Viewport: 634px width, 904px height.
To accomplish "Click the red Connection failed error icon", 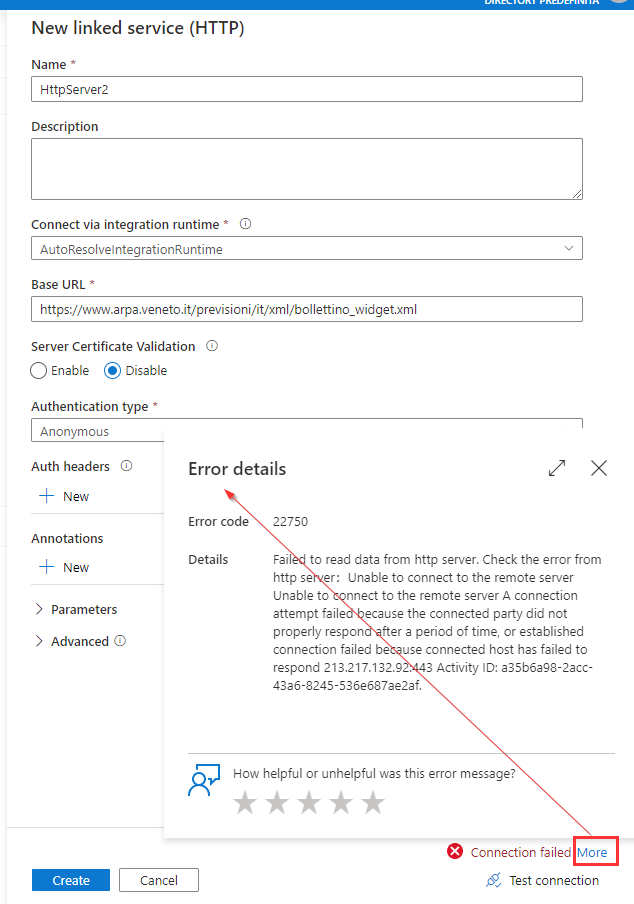I will [455, 851].
